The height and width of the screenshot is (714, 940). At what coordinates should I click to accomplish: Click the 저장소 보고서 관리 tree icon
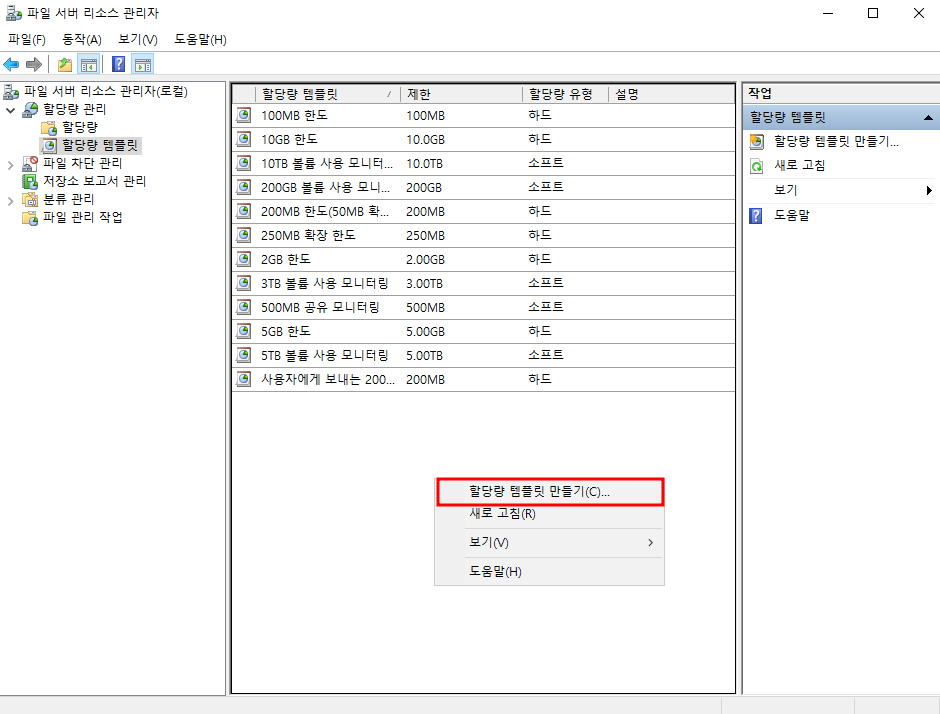coord(30,181)
